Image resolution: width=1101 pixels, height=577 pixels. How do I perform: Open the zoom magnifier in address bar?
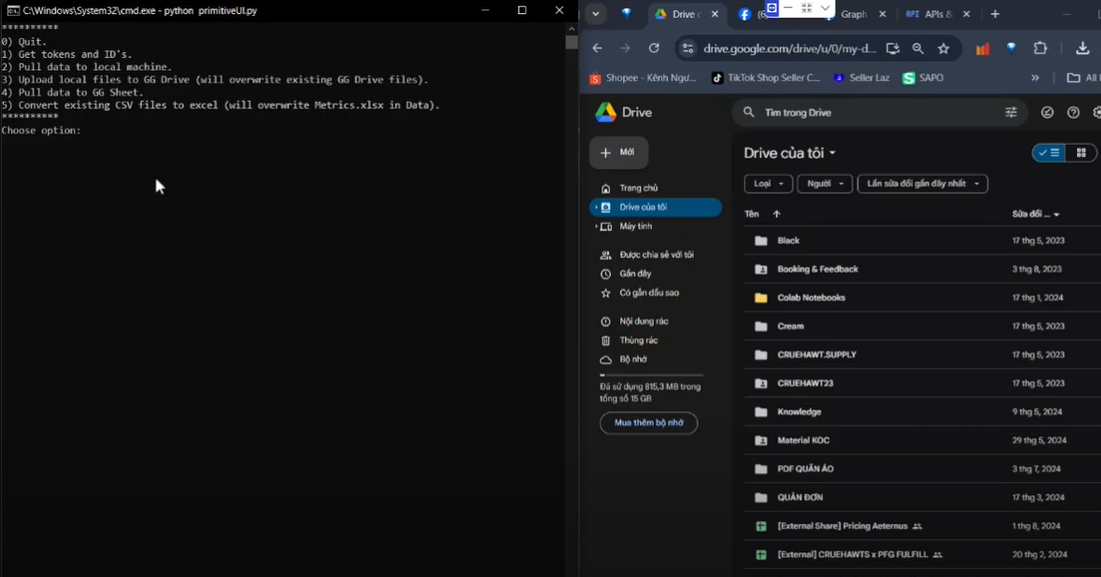(x=918, y=48)
